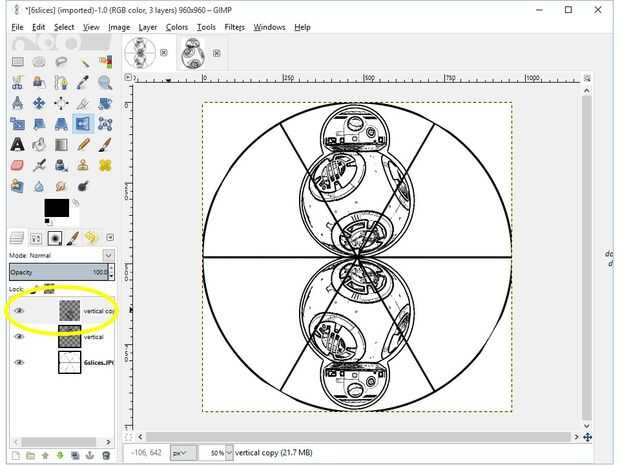Select the Paintbrush tool

(105, 144)
